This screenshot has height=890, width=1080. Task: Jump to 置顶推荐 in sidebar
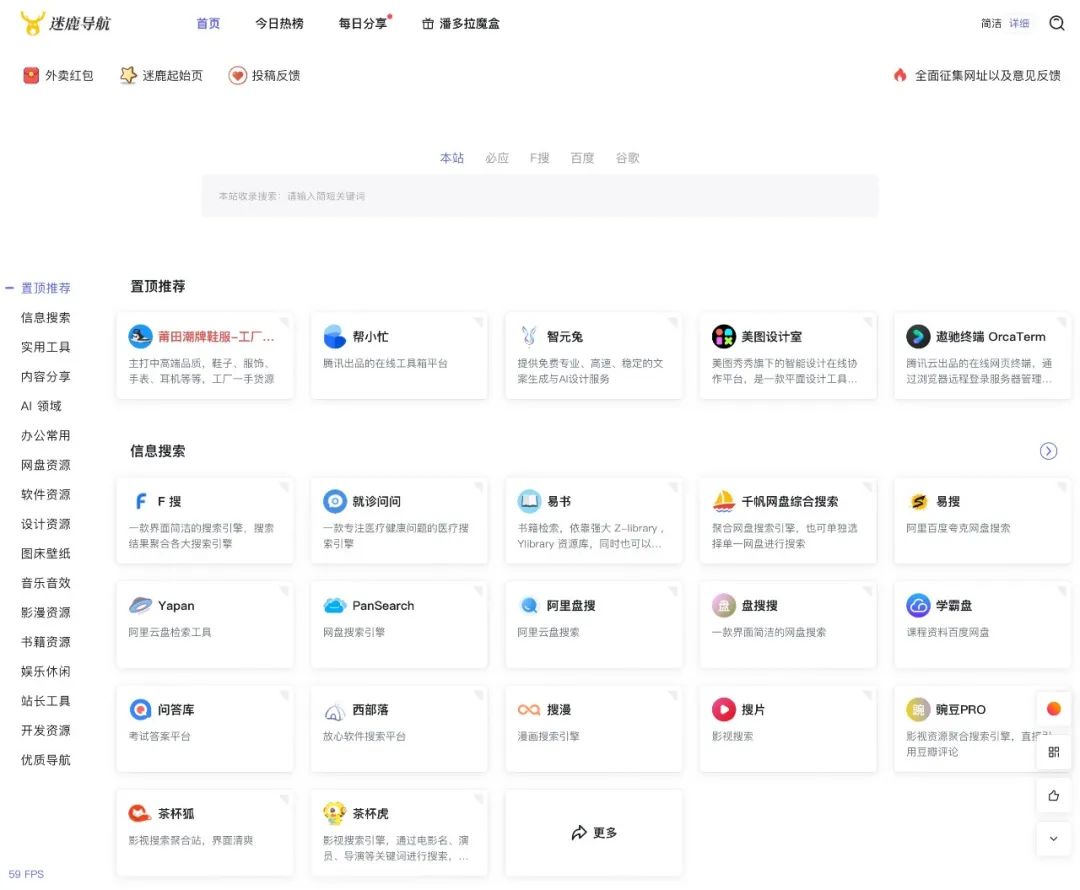pos(45,287)
